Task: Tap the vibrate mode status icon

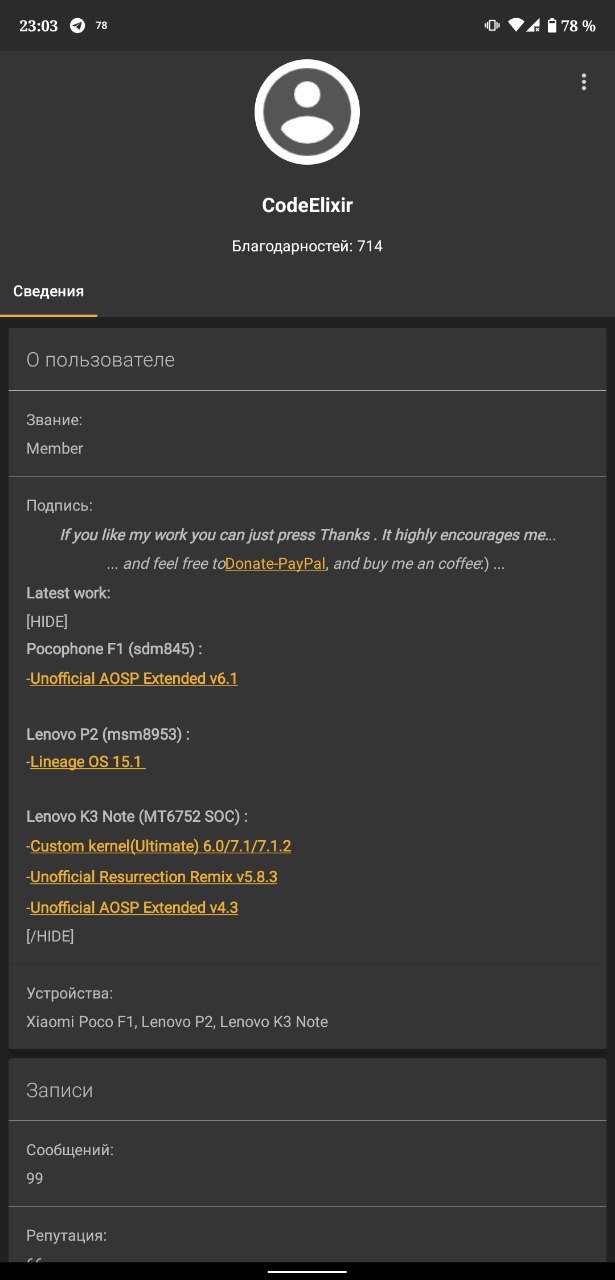Action: click(492, 26)
